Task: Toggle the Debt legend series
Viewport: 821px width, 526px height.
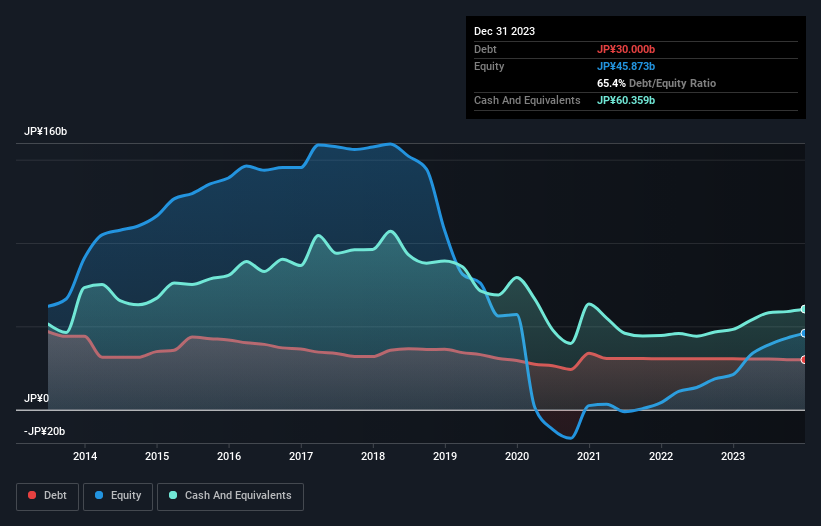Action: (x=46, y=495)
